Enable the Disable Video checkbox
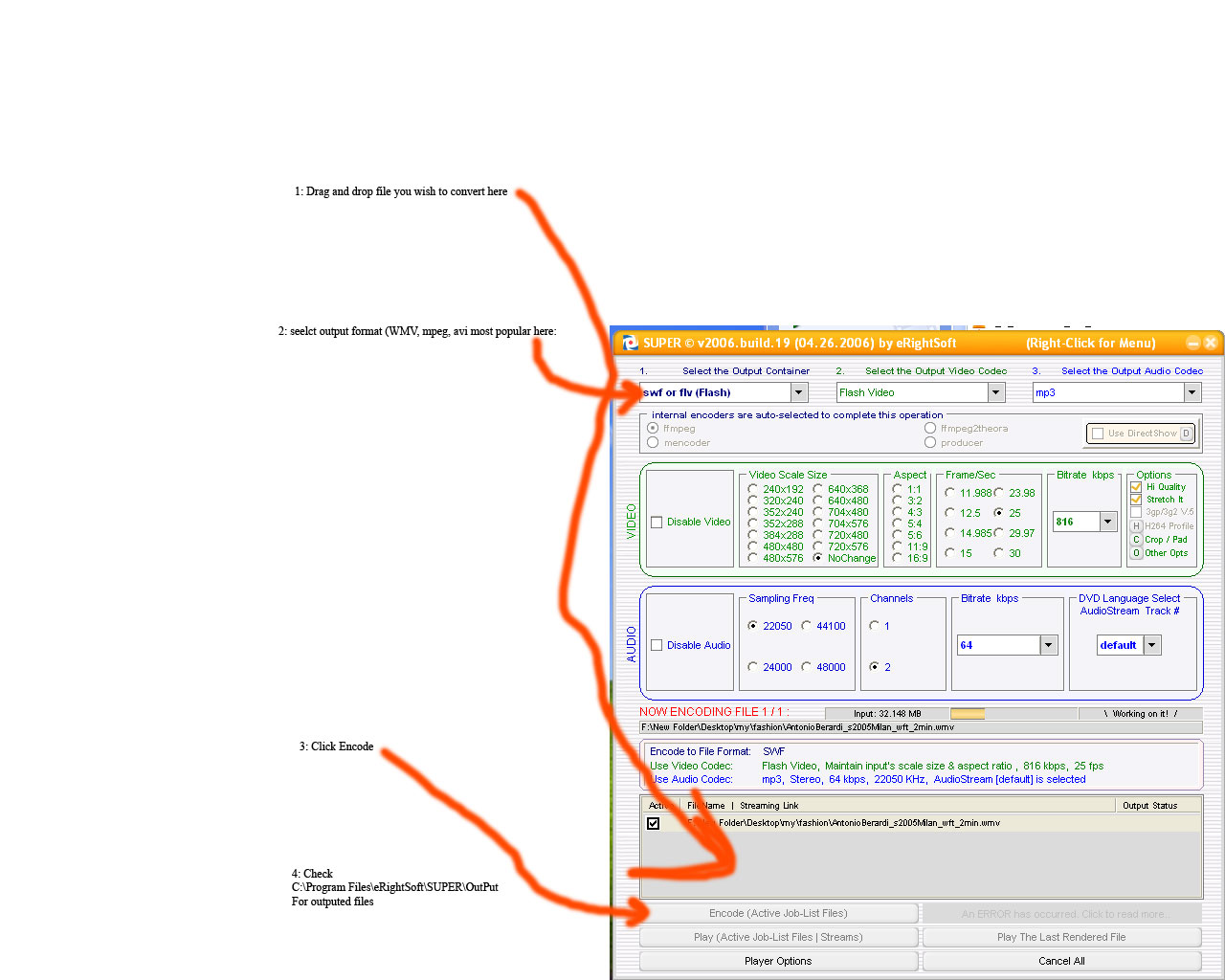 tap(657, 523)
